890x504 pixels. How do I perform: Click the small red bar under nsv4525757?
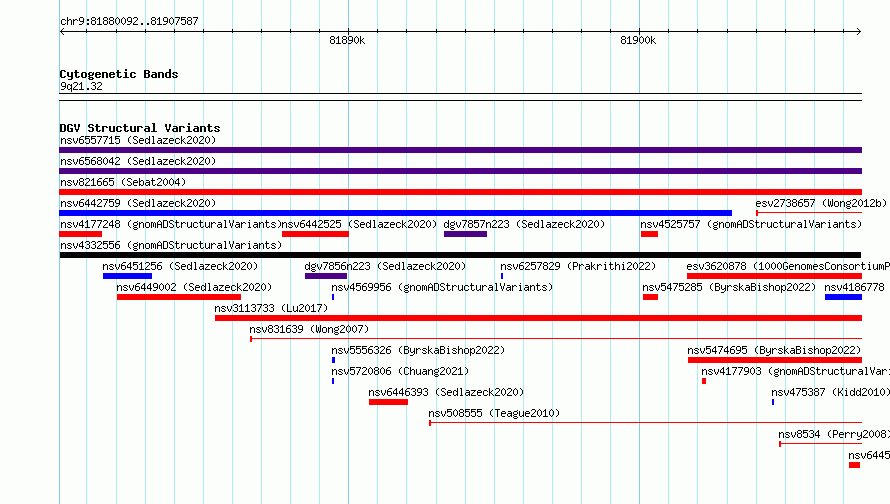click(649, 234)
